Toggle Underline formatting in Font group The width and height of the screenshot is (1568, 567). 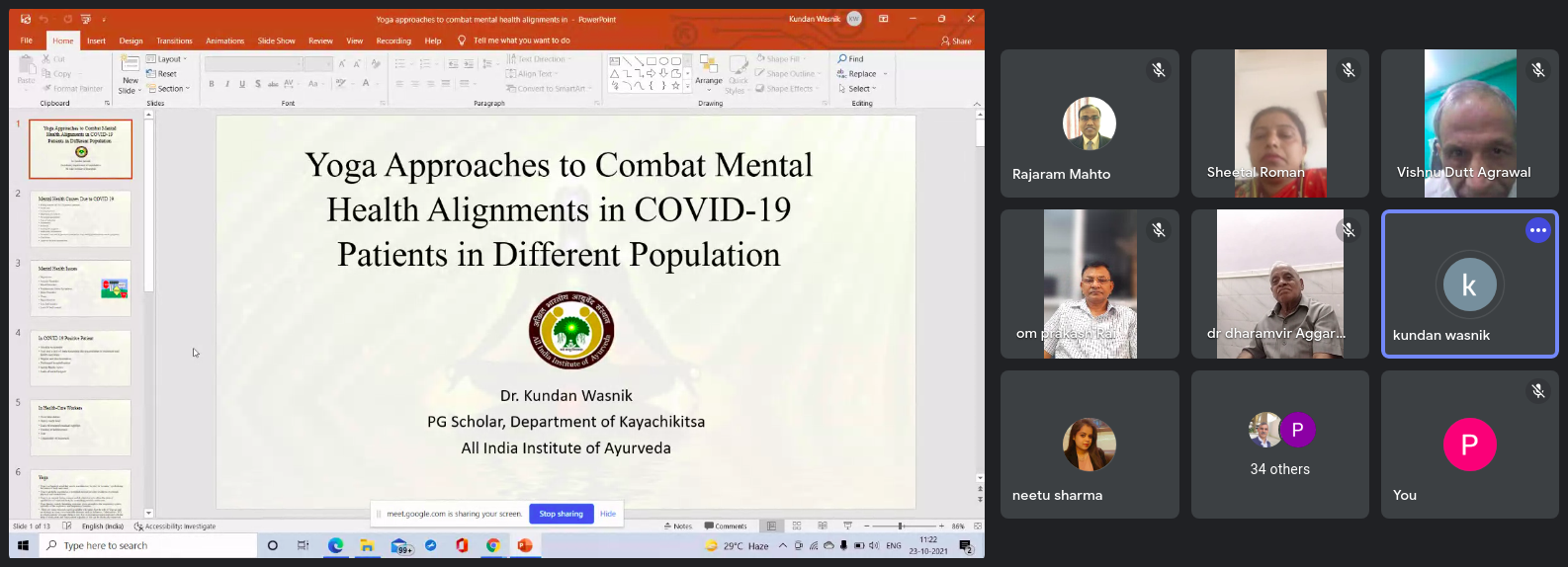[x=242, y=84]
